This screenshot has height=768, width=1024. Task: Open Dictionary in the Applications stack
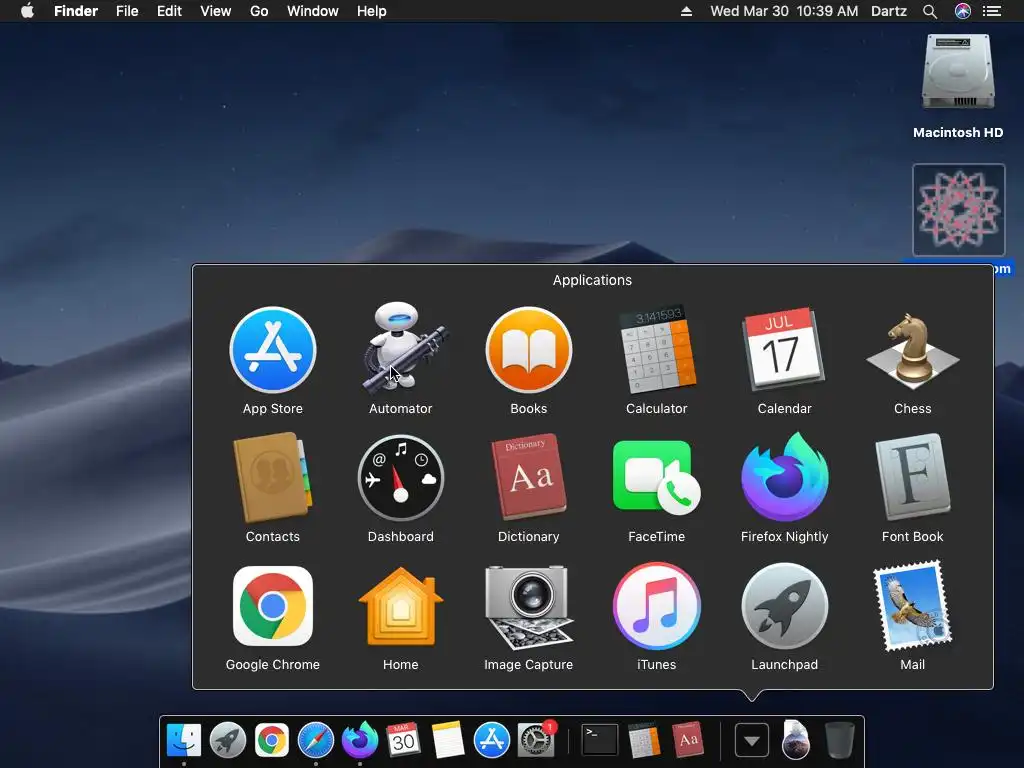tap(528, 477)
